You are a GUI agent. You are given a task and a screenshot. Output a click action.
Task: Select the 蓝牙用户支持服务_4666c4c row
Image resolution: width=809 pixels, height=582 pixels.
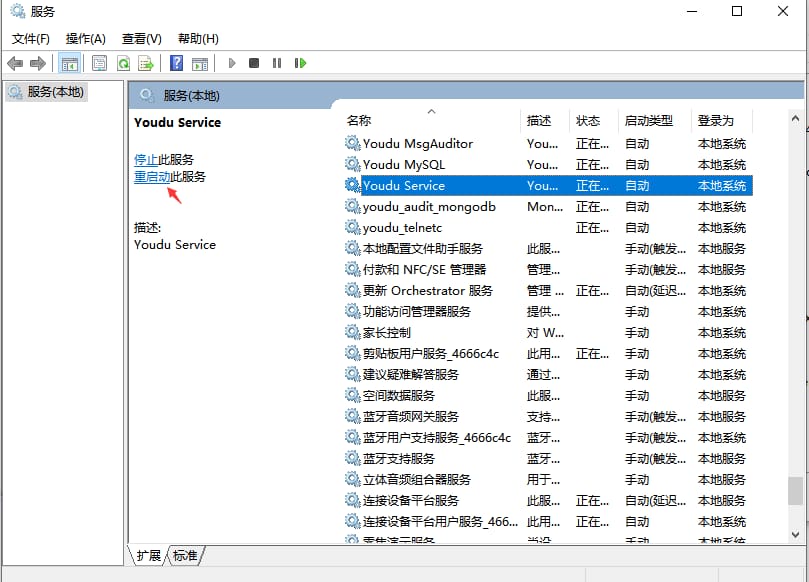click(548, 438)
